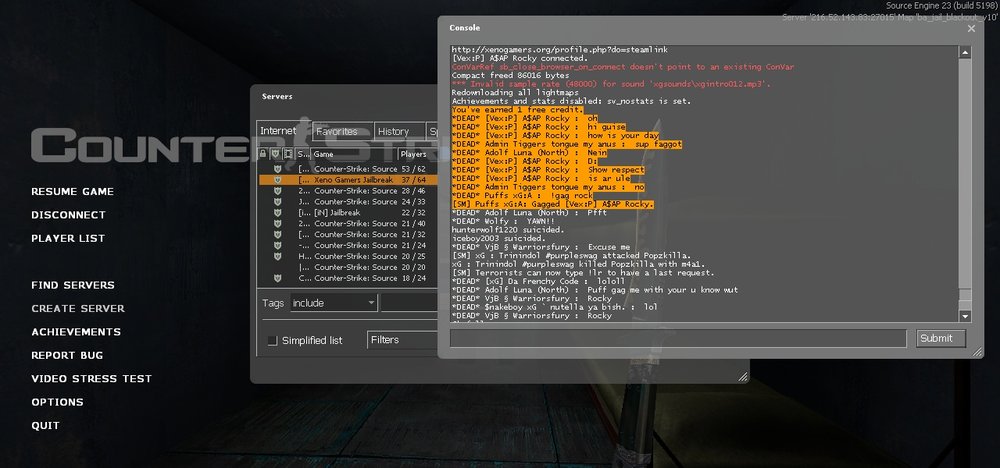
Task: Click the VAC shield icon on the 28 / 46 row
Action: coord(277,191)
